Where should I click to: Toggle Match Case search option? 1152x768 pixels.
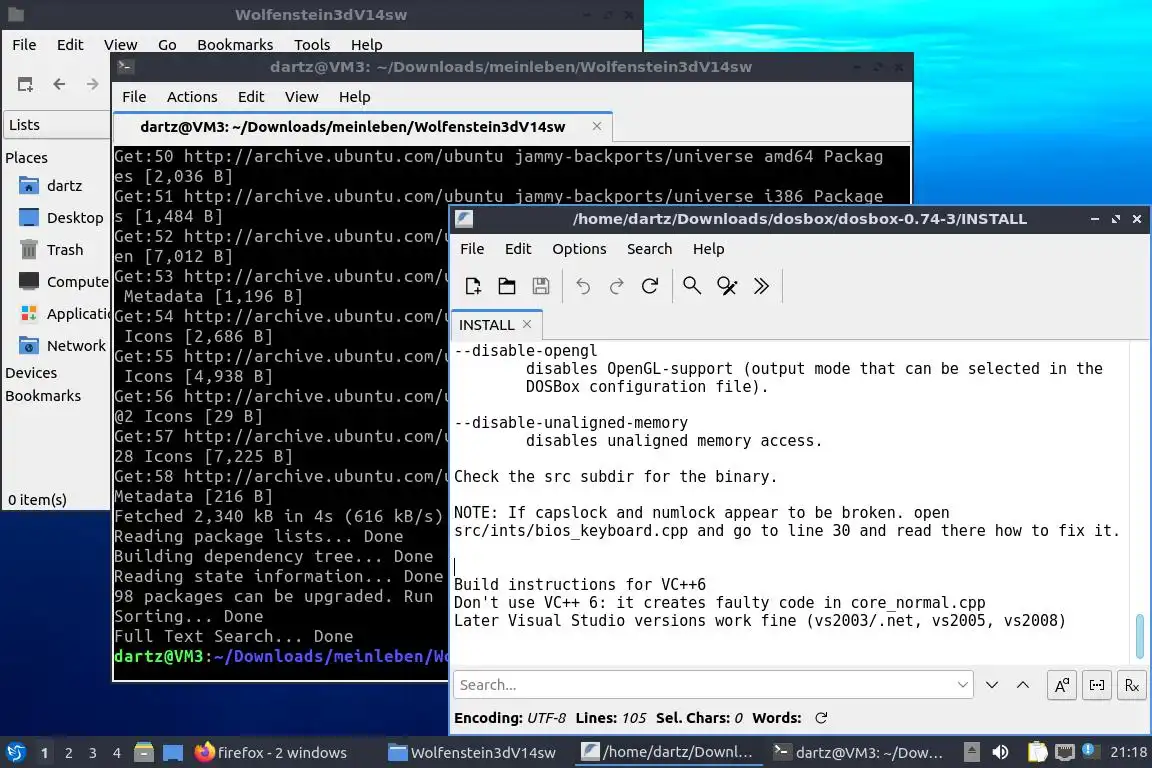[x=1062, y=685]
